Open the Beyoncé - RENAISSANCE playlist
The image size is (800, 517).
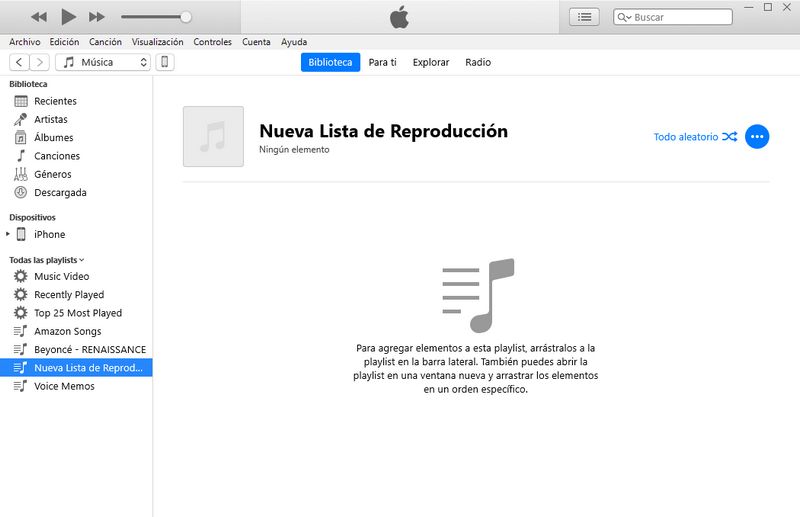[x=76, y=350]
